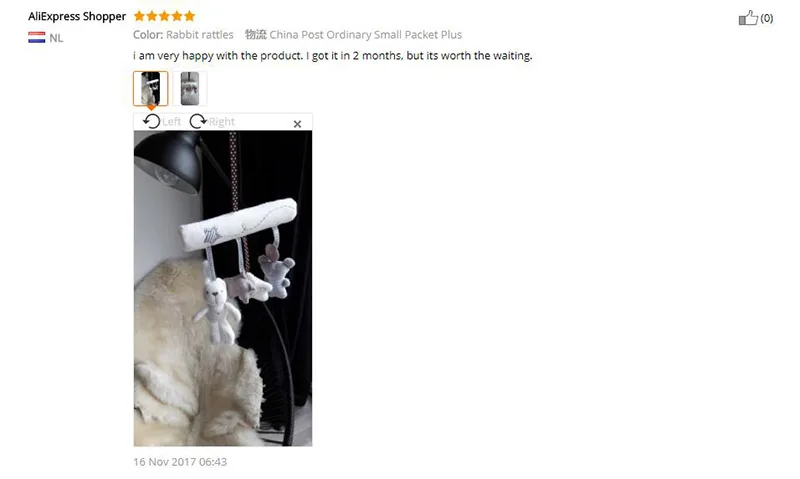800x479 pixels.
Task: Click the "Left" rotate label
Action: pos(171,121)
